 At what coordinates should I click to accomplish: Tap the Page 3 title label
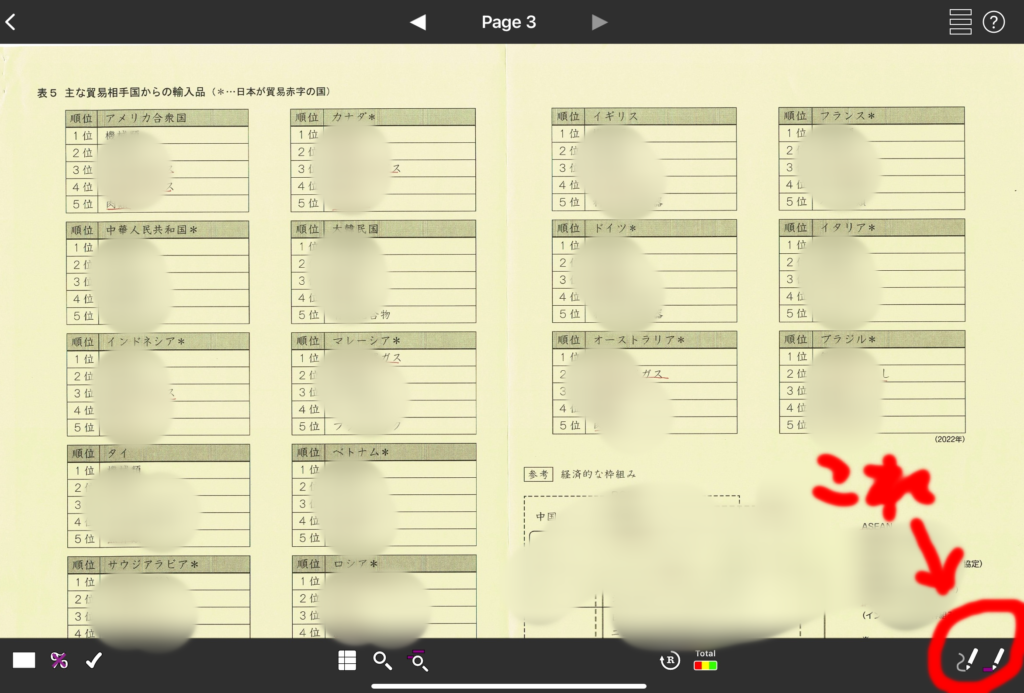[508, 22]
